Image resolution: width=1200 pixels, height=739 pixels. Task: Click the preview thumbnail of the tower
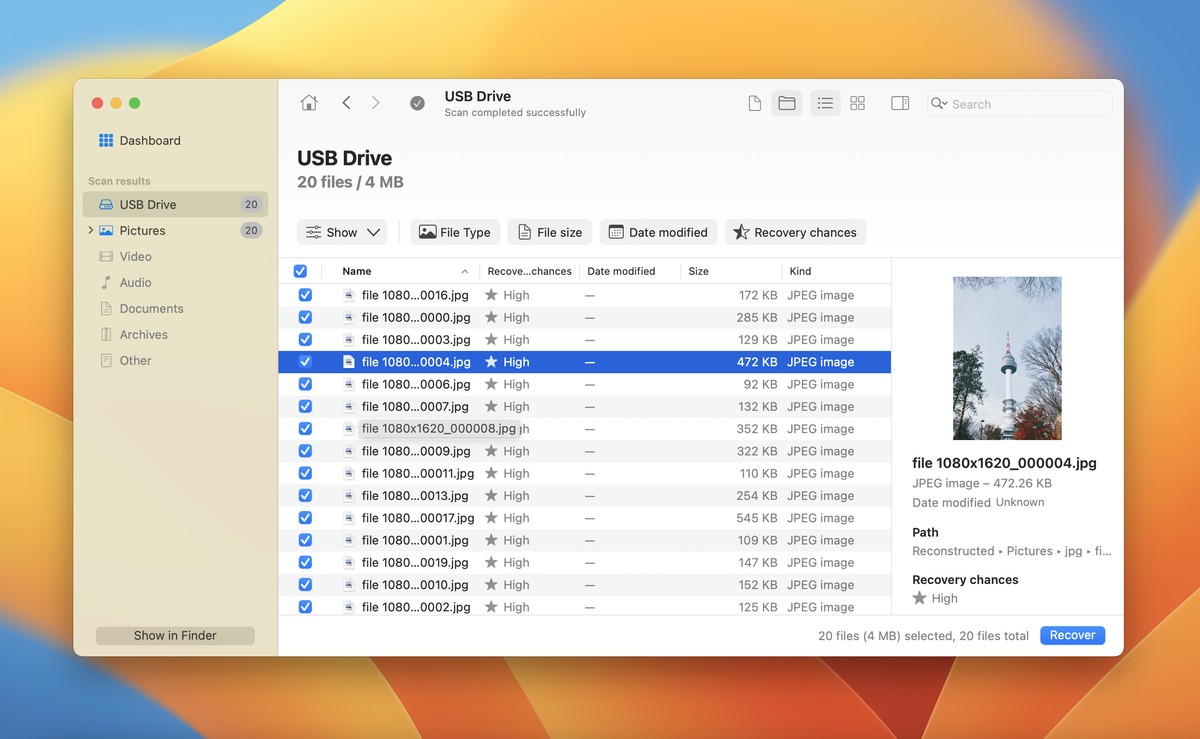pyautogui.click(x=1007, y=358)
